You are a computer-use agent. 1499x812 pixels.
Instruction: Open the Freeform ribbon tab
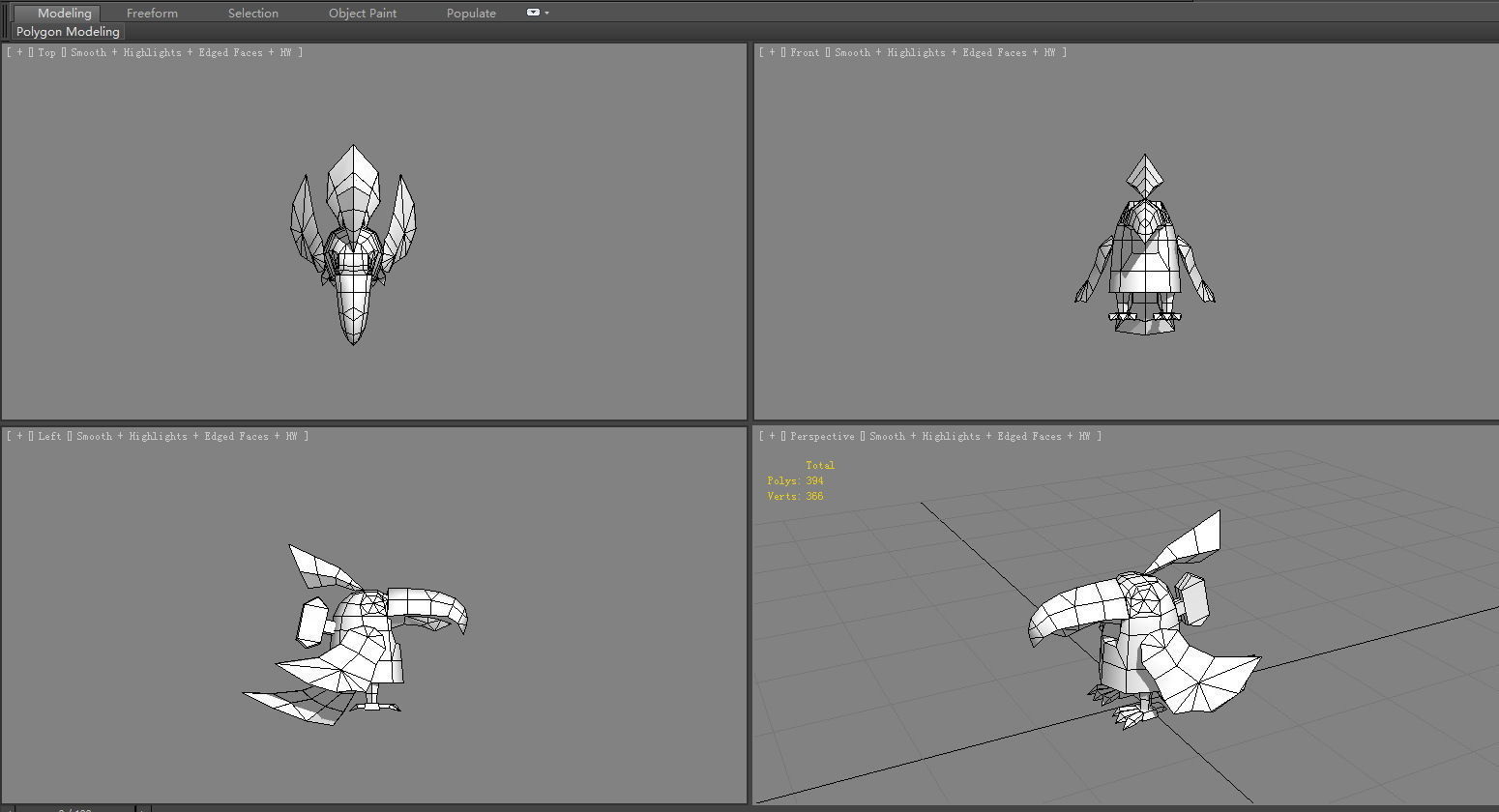(x=152, y=13)
